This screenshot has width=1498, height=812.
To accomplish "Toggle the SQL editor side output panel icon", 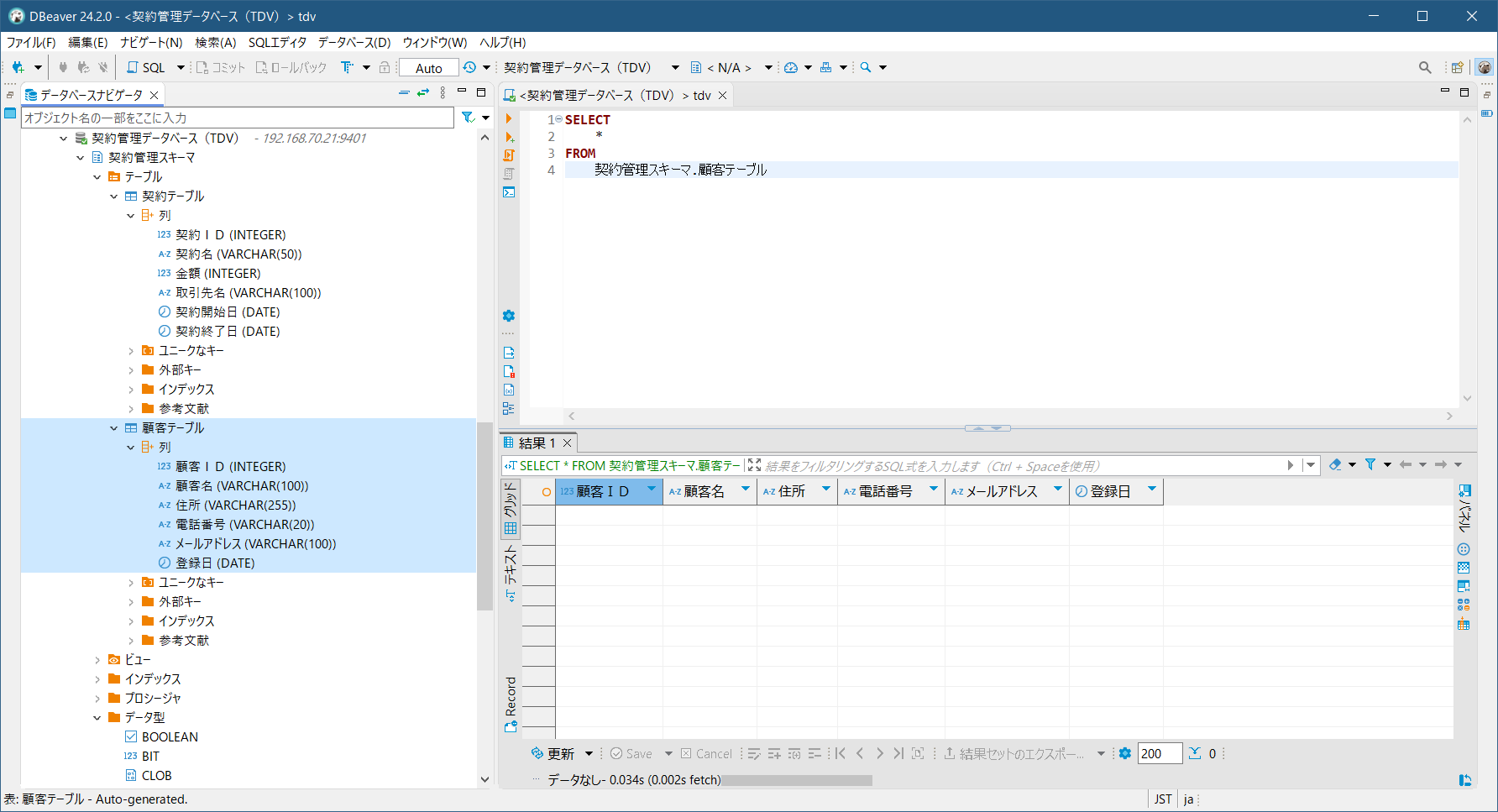I will pyautogui.click(x=509, y=408).
